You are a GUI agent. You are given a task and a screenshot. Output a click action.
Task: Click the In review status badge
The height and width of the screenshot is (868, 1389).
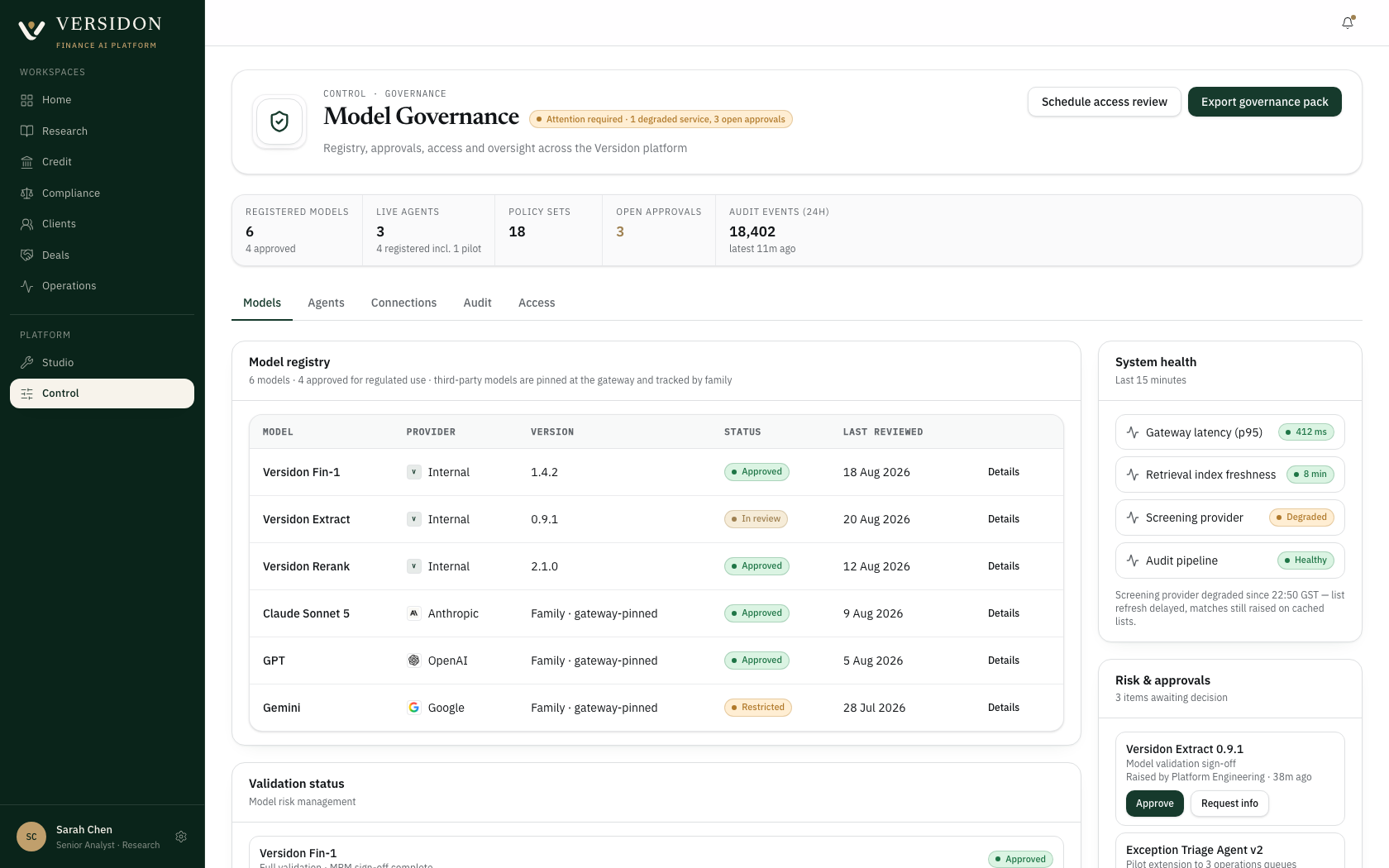click(756, 519)
